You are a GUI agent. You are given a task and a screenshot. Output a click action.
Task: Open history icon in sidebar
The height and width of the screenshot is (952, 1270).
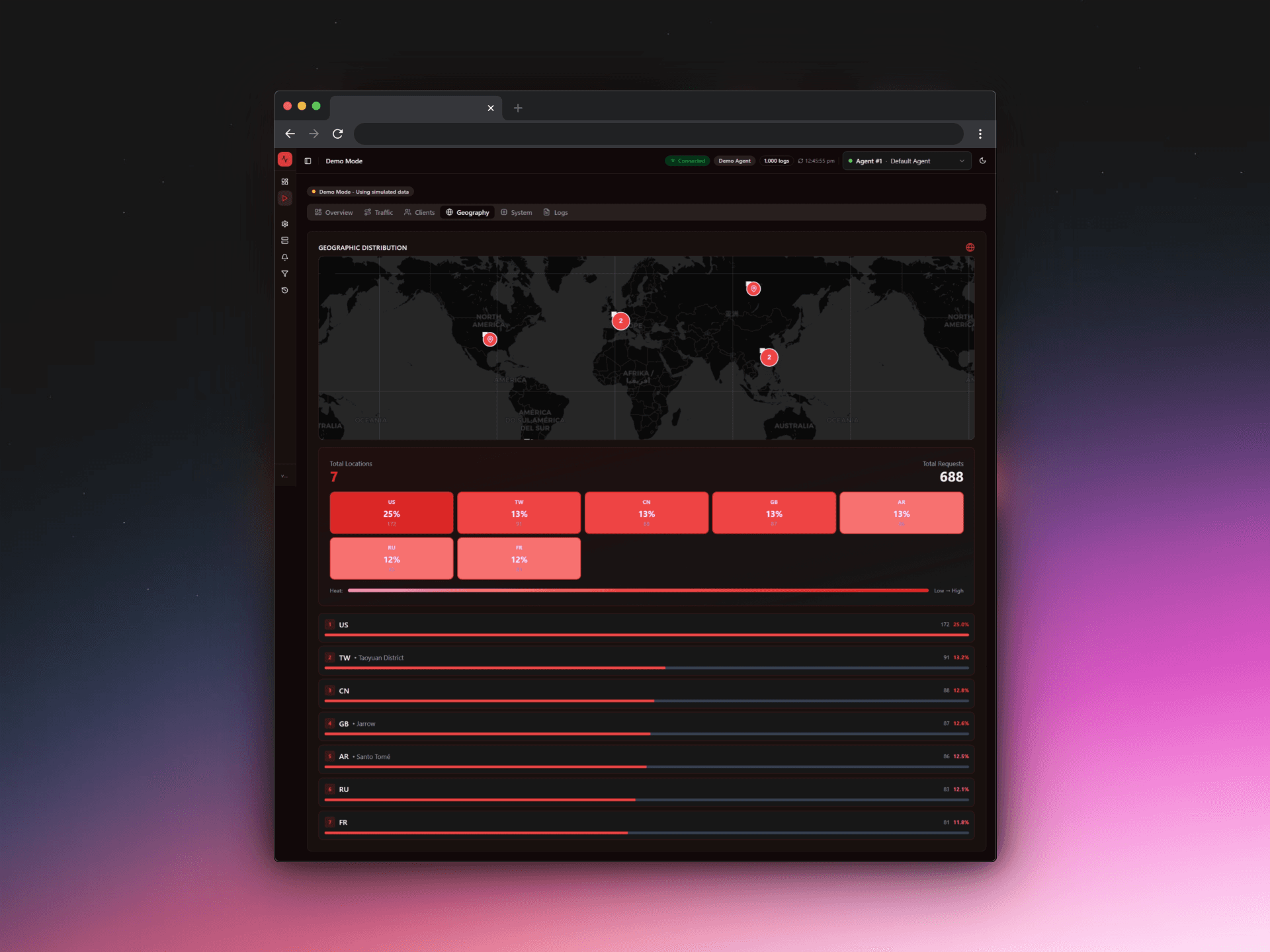coord(284,290)
